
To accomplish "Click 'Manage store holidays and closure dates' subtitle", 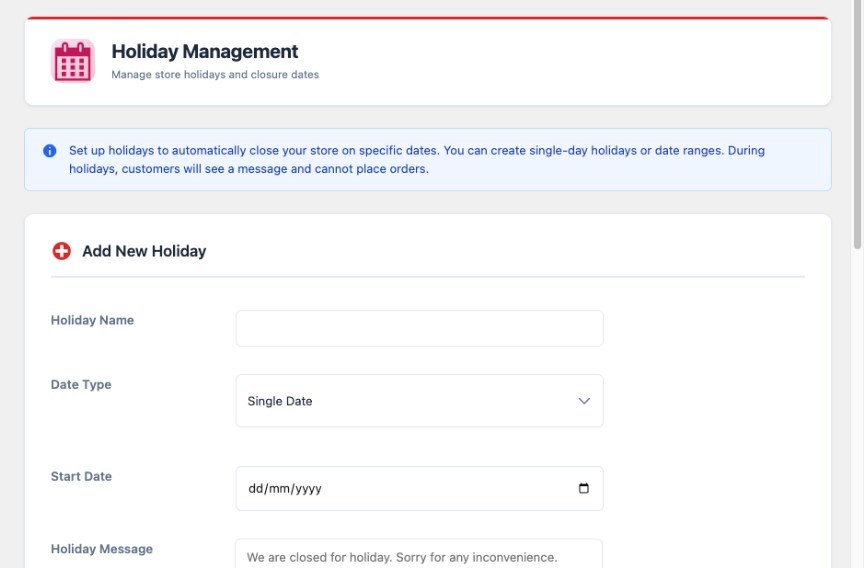I will pos(215,74).
